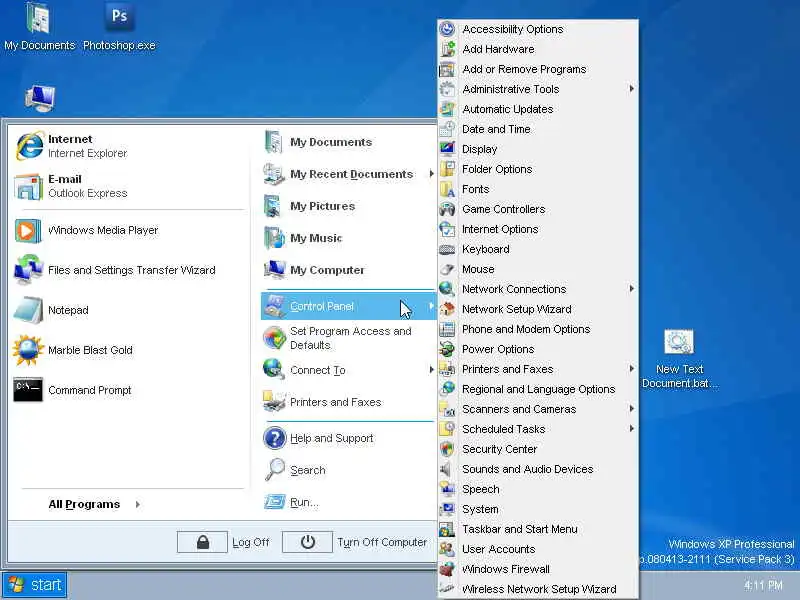The height and width of the screenshot is (600, 800).
Task: Expand the Control Panel submenu arrow
Action: coord(431,306)
